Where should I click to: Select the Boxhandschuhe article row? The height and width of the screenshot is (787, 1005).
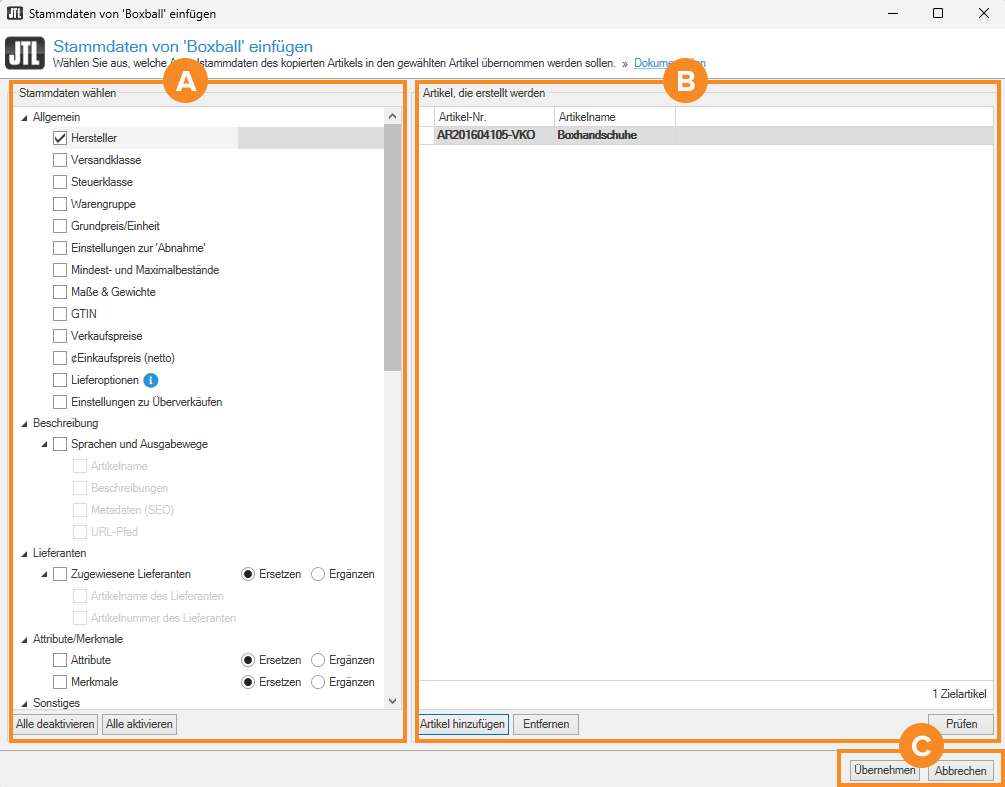(596, 135)
